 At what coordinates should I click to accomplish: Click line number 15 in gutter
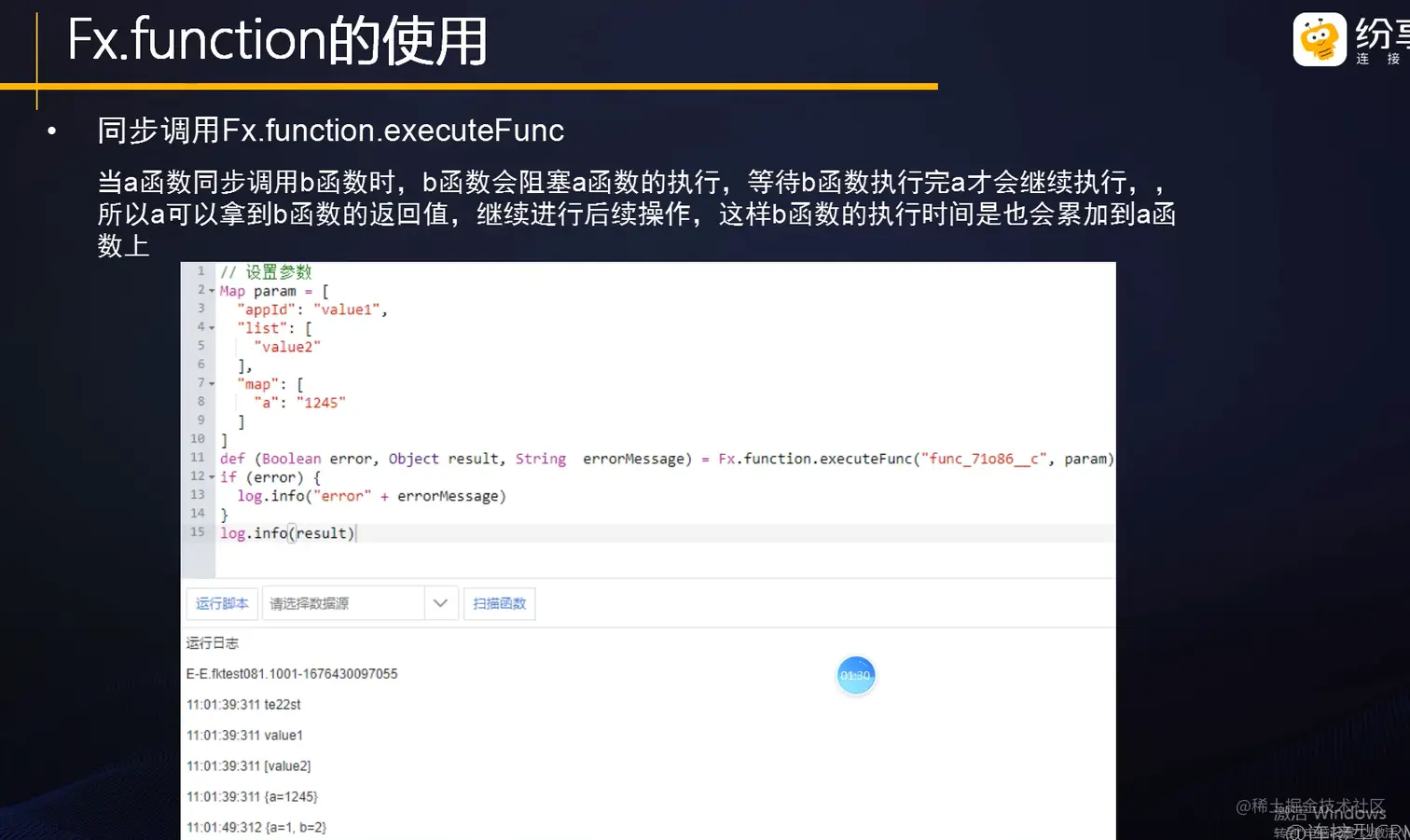pos(197,532)
